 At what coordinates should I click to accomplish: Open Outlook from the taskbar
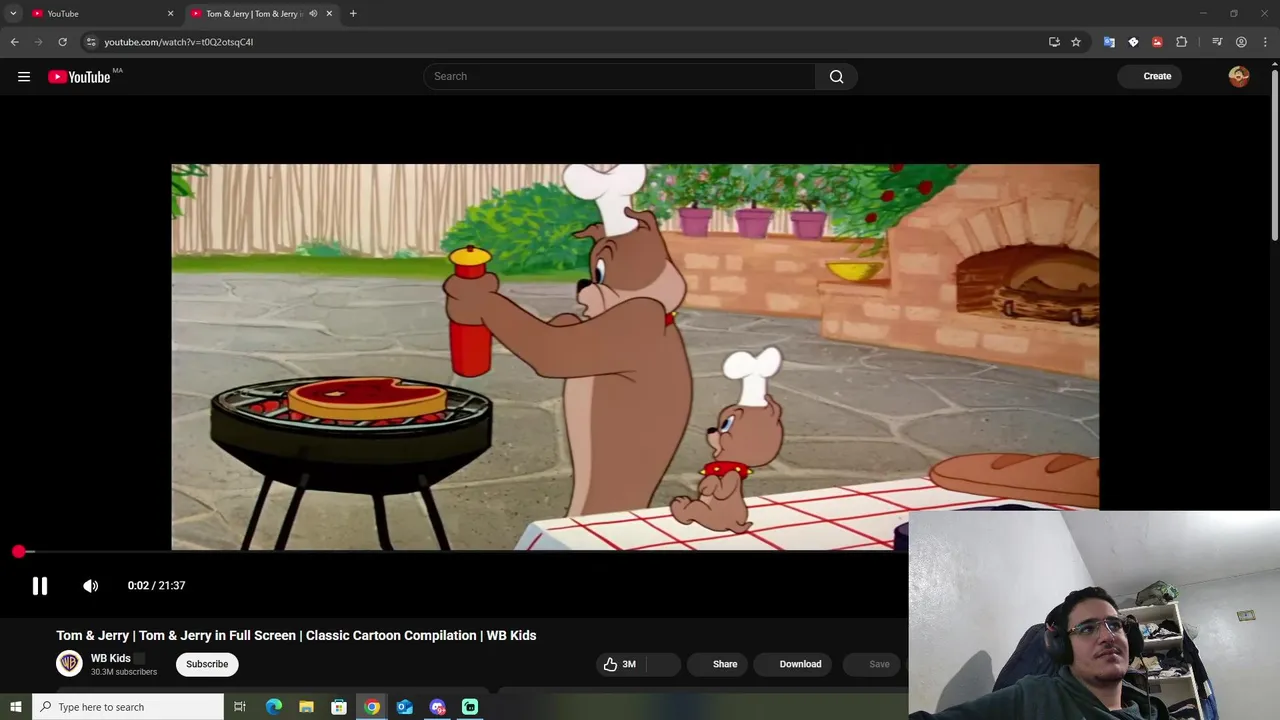404,707
